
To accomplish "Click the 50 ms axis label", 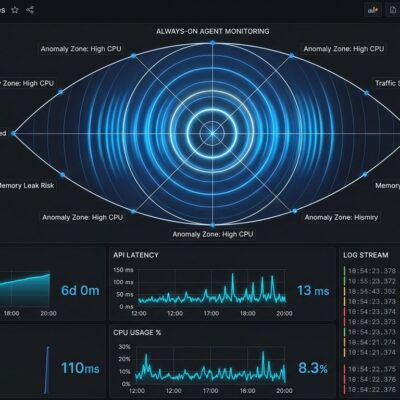I will pos(125,294).
